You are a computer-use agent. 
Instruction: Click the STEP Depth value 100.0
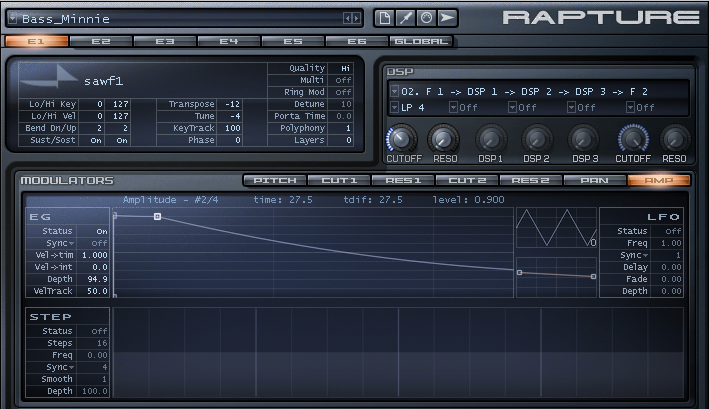point(95,391)
